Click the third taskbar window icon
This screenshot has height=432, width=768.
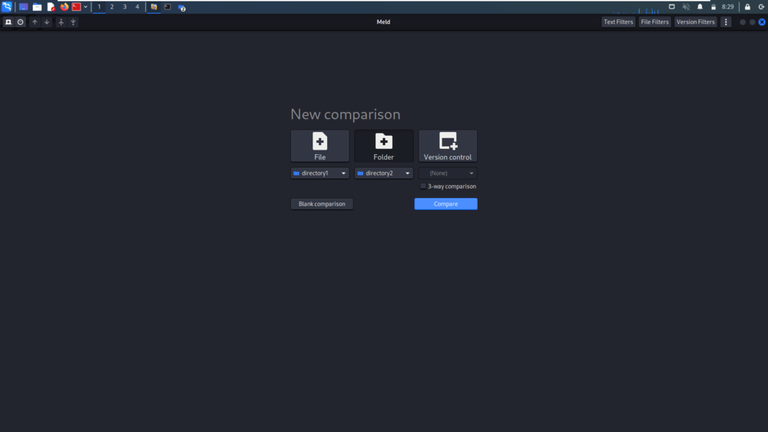182,7
